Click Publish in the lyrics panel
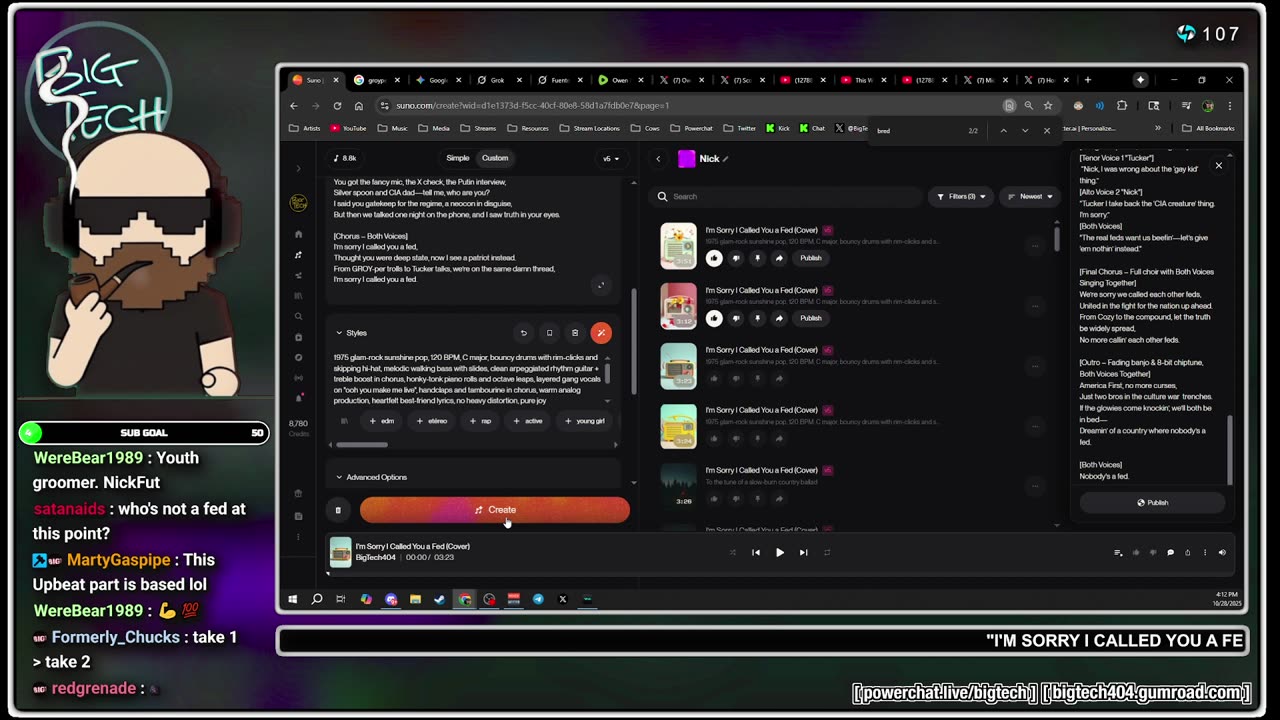The height and width of the screenshot is (720, 1280). 1152,503
